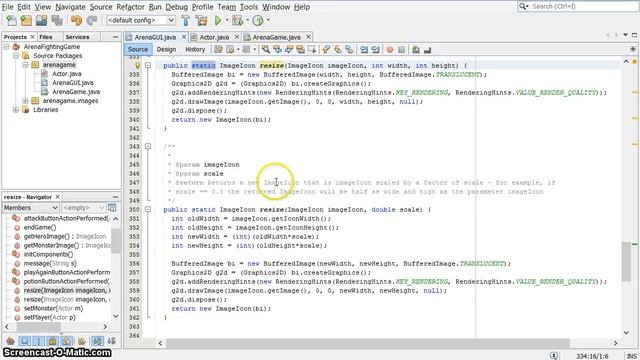
Task: Toggle Show Inner Classes filter in Navigator
Action: [67, 341]
